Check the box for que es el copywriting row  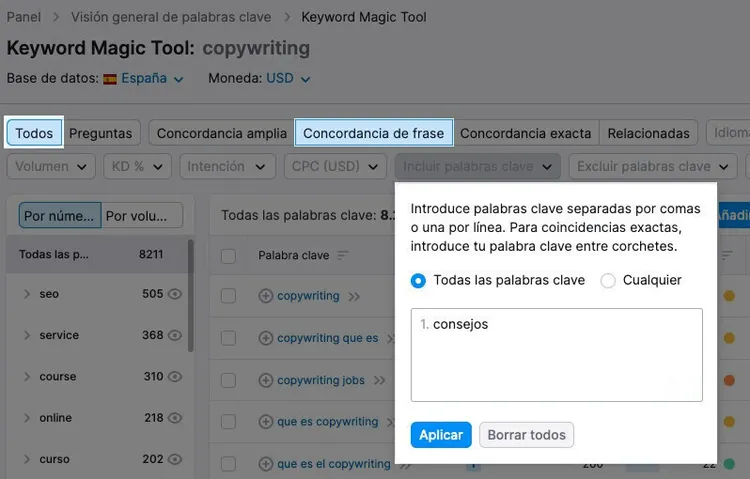pos(228,464)
